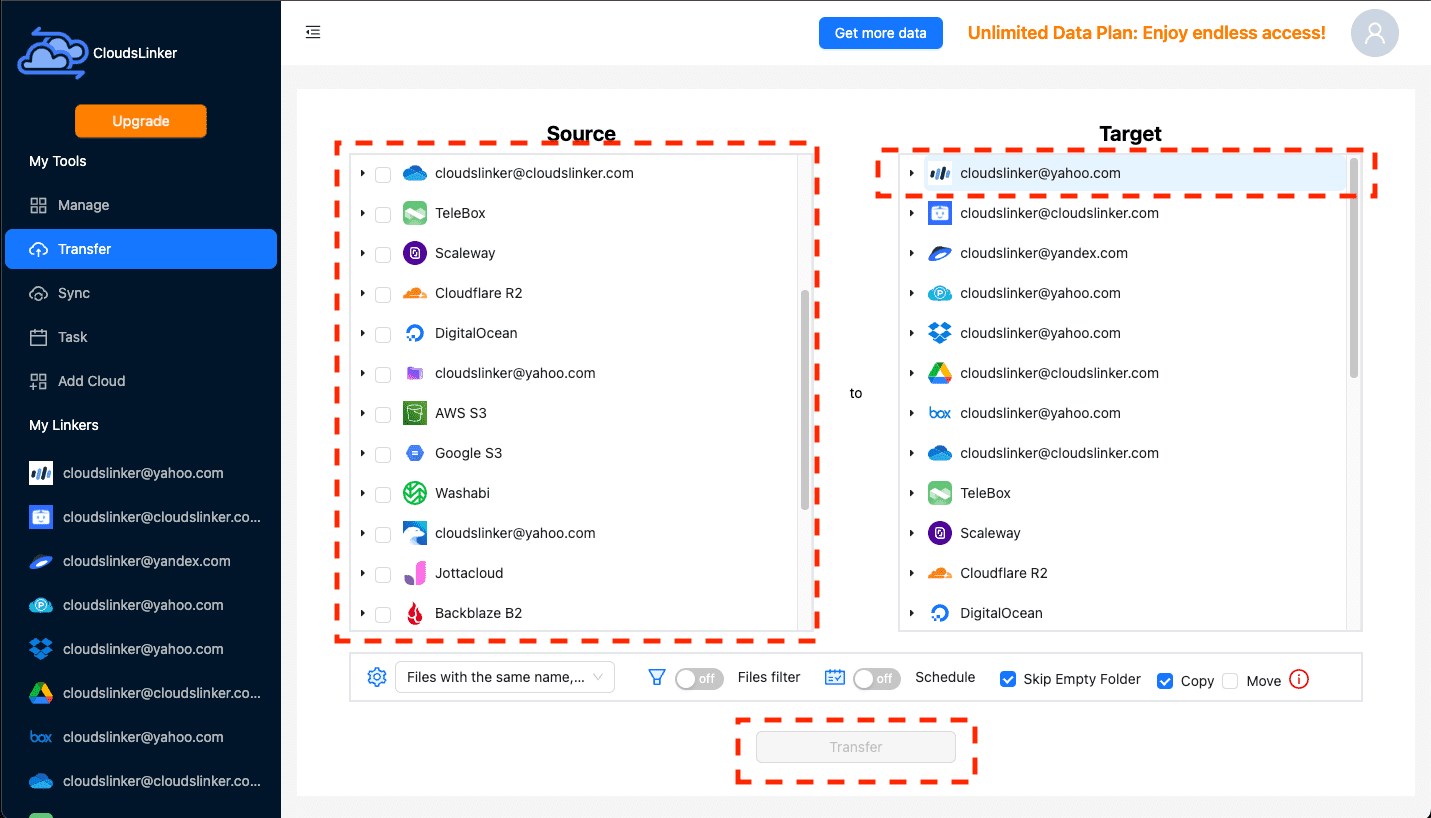Click the Box icon in Target list

940,413
